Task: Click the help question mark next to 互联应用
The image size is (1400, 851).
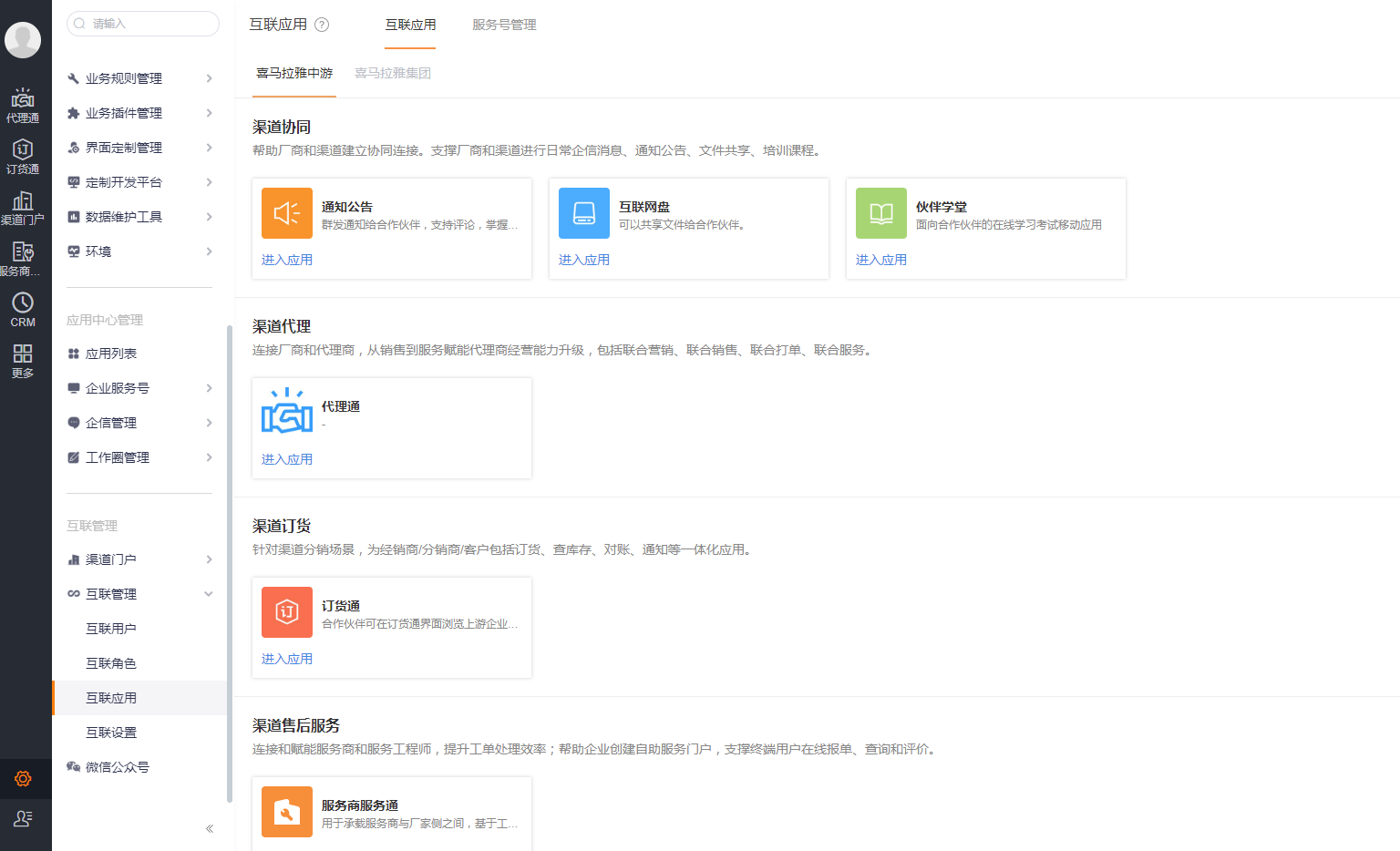Action: 322,25
